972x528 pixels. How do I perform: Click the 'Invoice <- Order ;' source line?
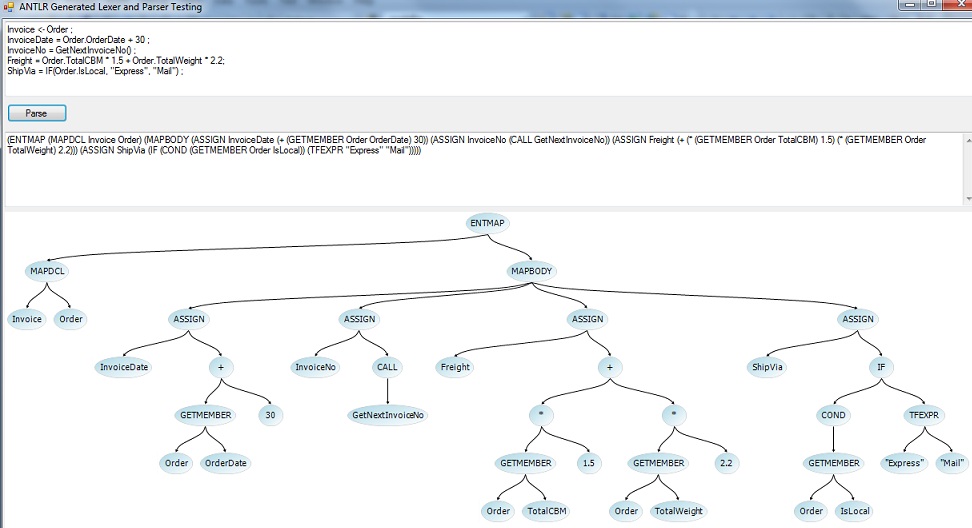pyautogui.click(x=40, y=29)
